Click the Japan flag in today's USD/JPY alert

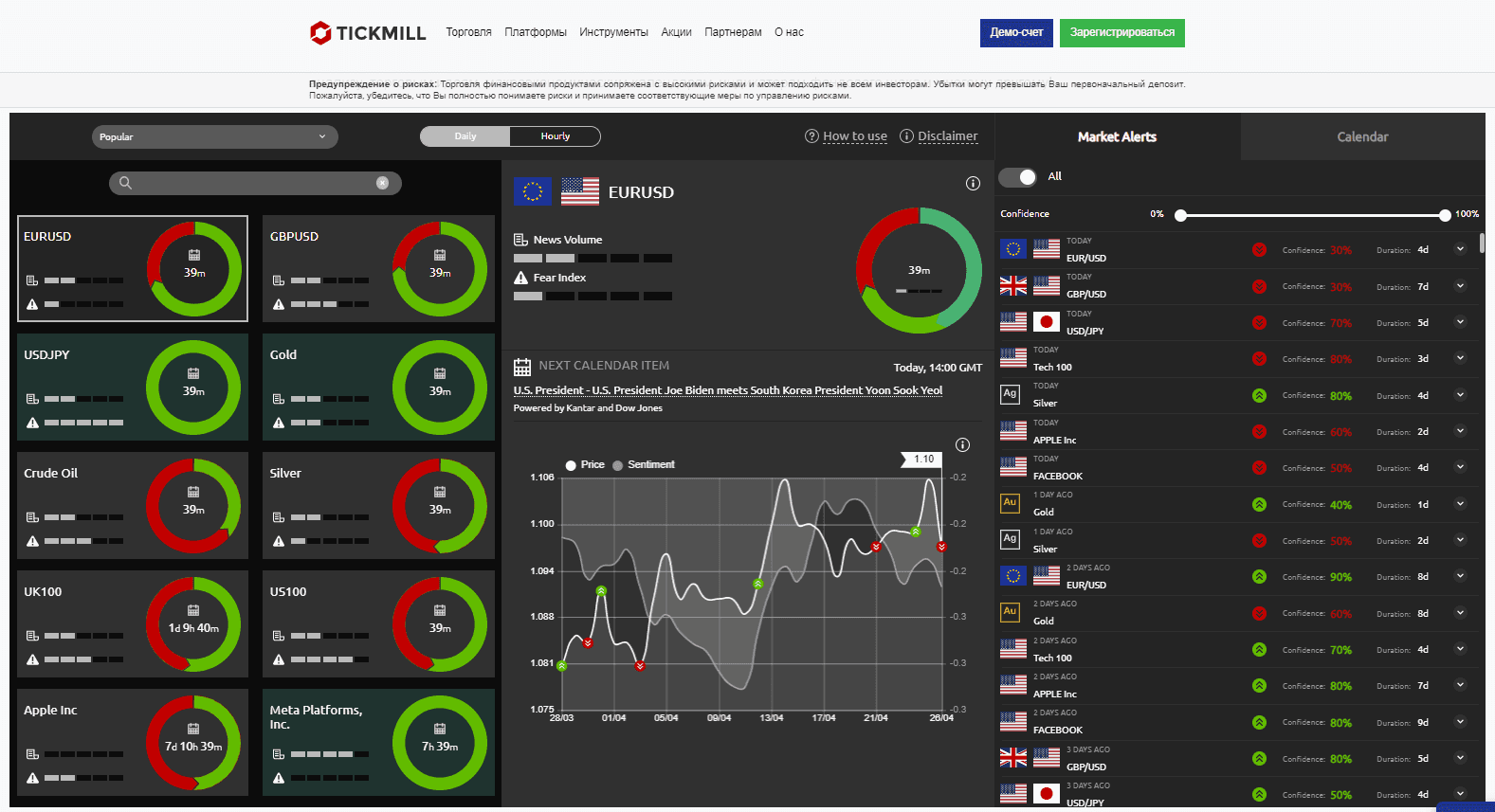click(x=1047, y=322)
